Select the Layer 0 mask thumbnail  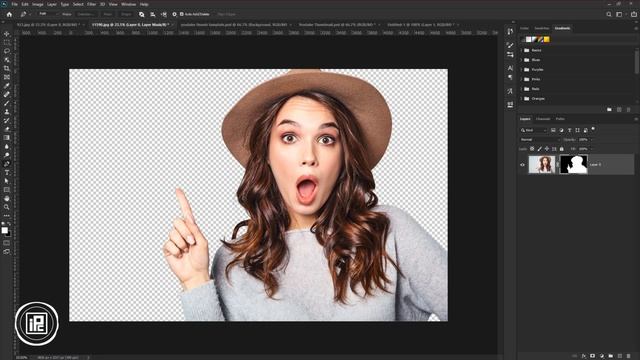(x=573, y=164)
